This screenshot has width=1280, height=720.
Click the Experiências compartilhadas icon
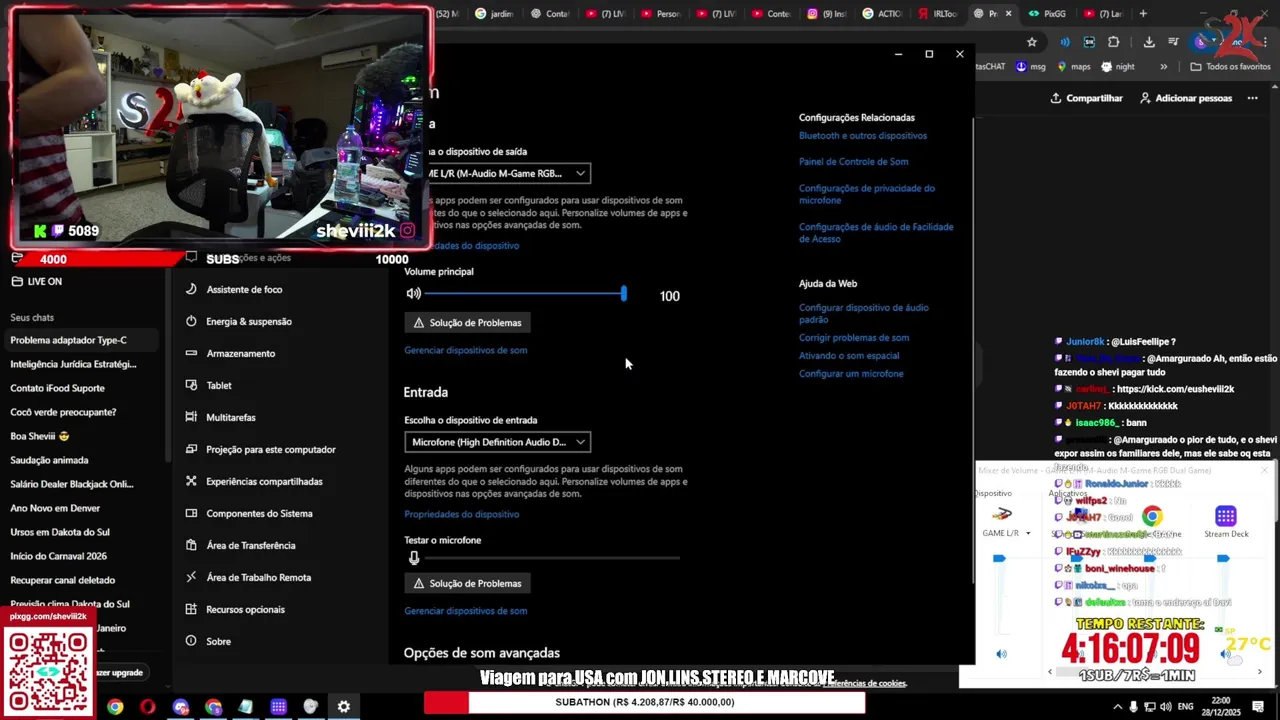click(x=191, y=481)
